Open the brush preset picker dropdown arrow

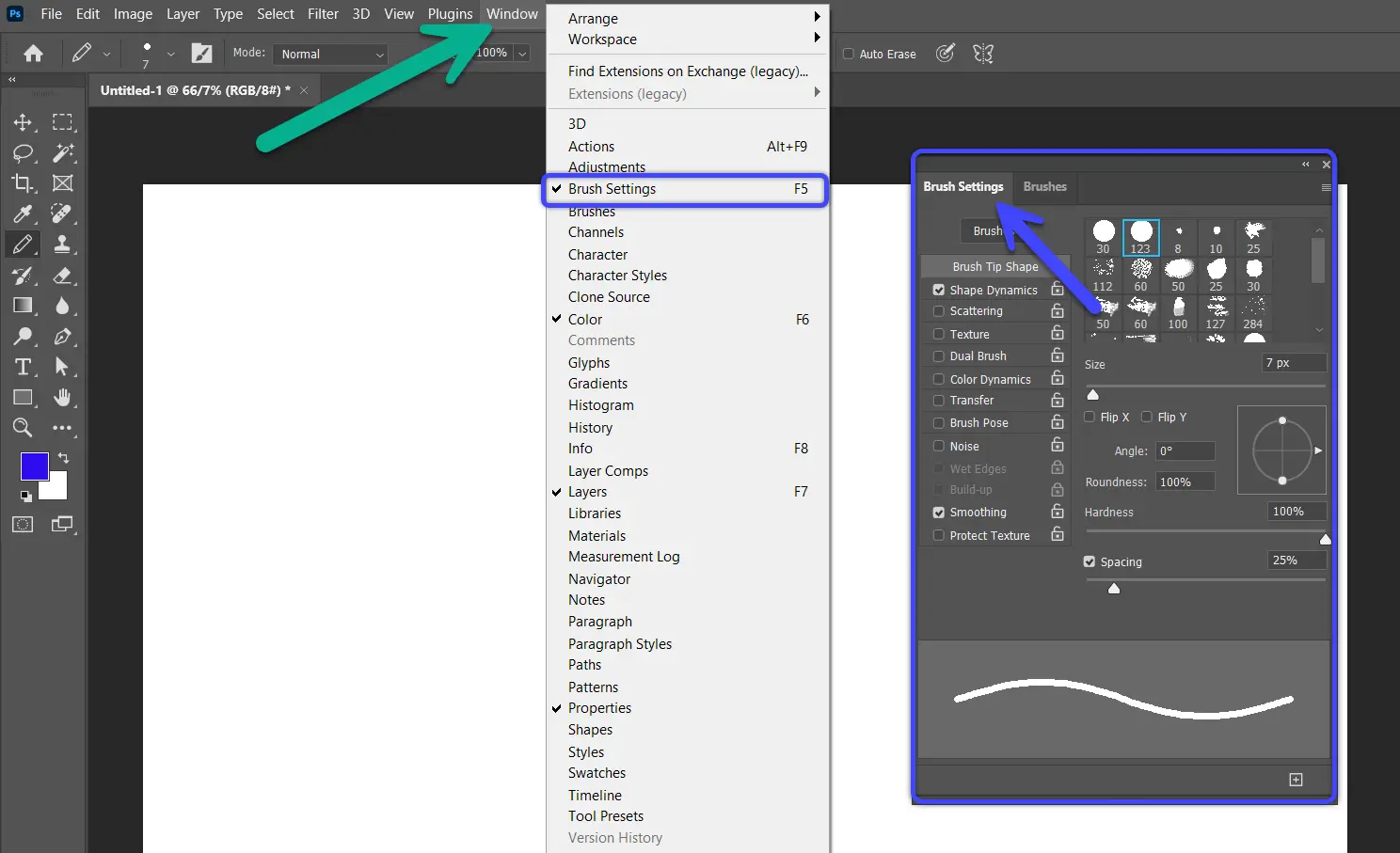170,54
